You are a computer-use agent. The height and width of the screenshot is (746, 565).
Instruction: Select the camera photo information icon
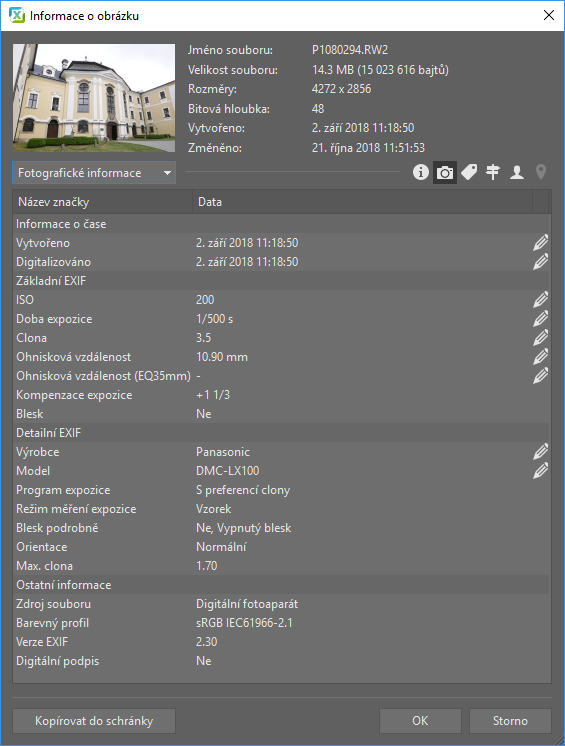click(445, 172)
